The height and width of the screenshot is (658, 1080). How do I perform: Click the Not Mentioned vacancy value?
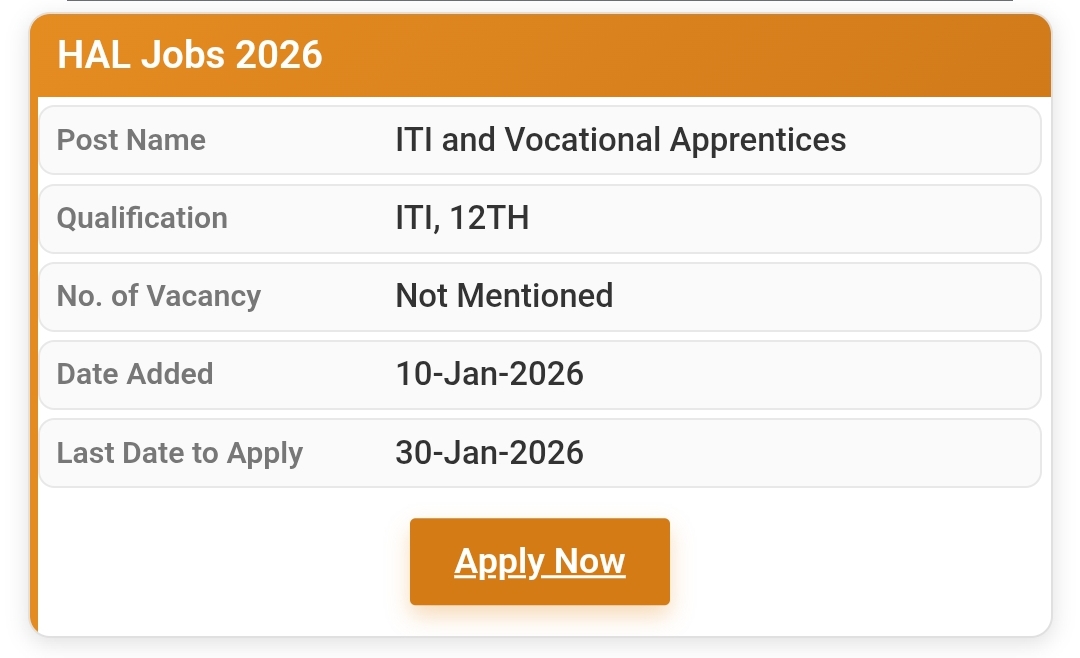pyautogui.click(x=504, y=296)
